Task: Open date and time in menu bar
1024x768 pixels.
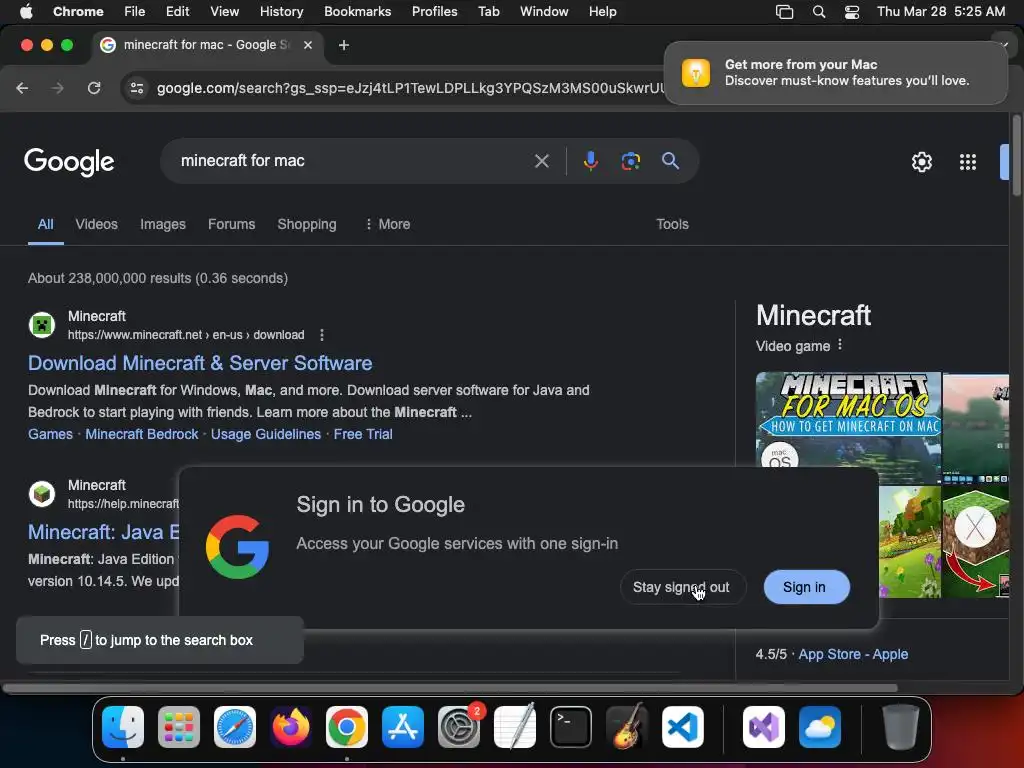Action: (x=940, y=11)
